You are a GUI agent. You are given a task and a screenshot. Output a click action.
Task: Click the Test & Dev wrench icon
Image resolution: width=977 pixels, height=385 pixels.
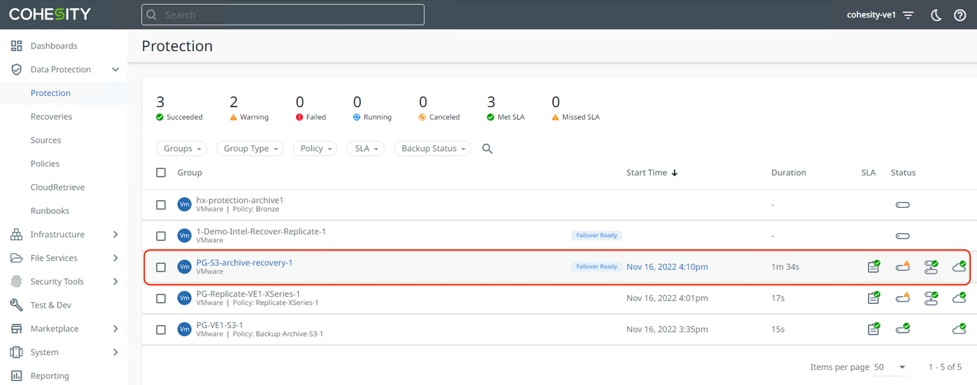17,305
